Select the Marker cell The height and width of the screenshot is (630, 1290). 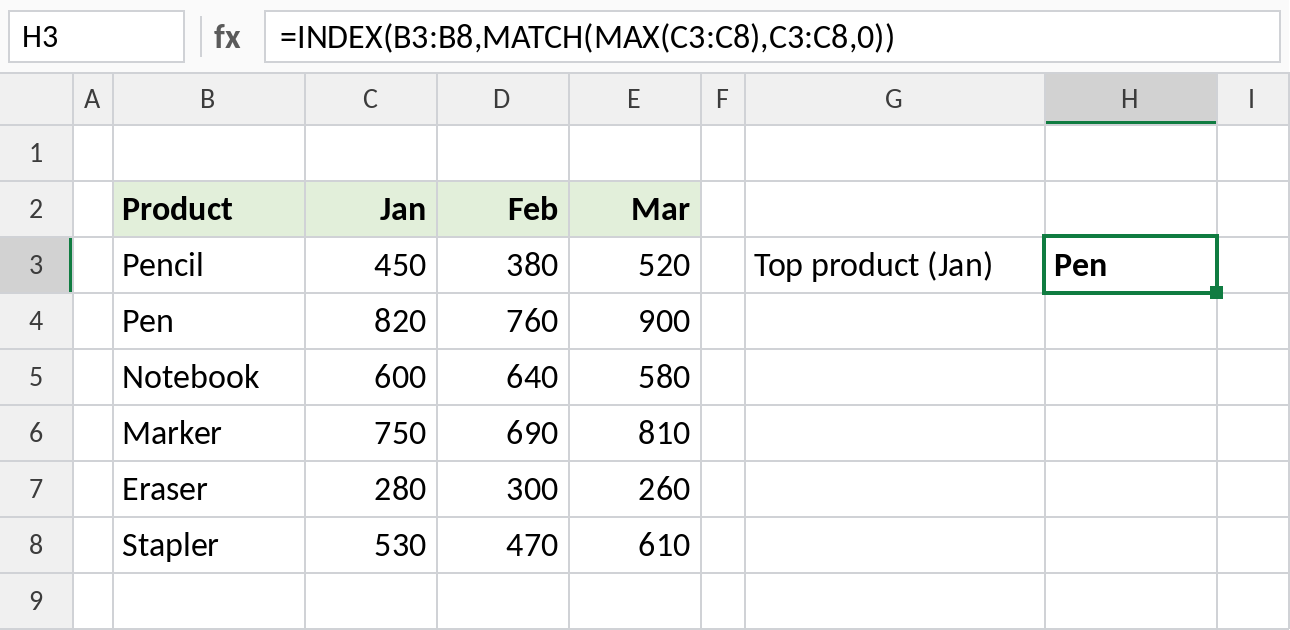209,433
